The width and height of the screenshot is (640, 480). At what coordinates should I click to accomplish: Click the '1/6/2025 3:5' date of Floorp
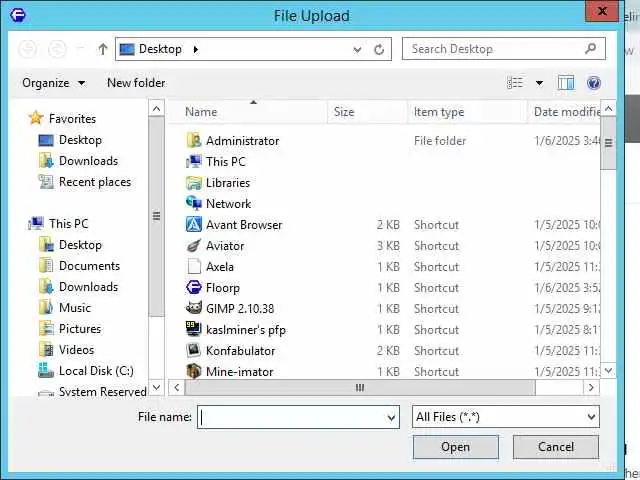567,288
